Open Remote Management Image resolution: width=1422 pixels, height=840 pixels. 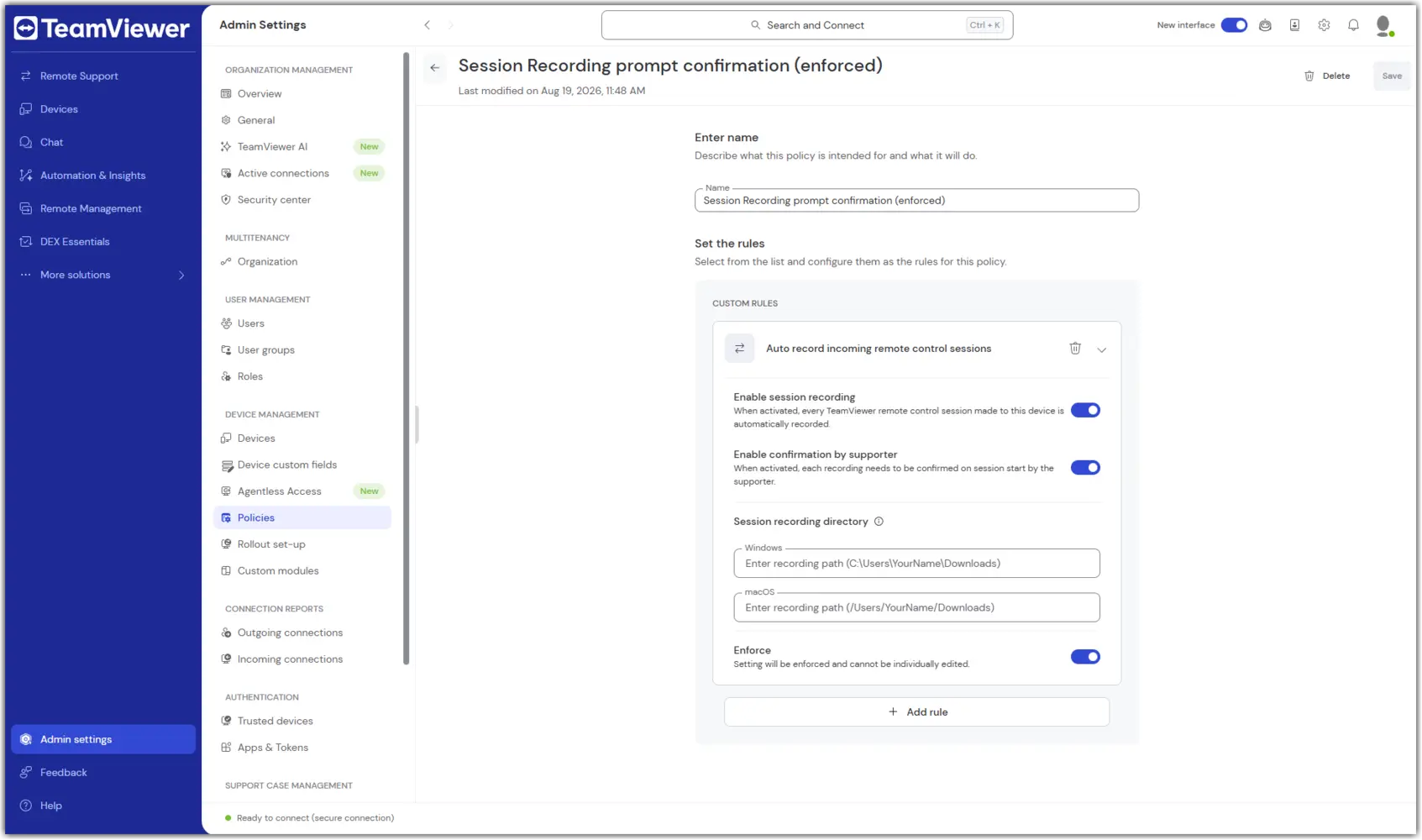[103, 208]
